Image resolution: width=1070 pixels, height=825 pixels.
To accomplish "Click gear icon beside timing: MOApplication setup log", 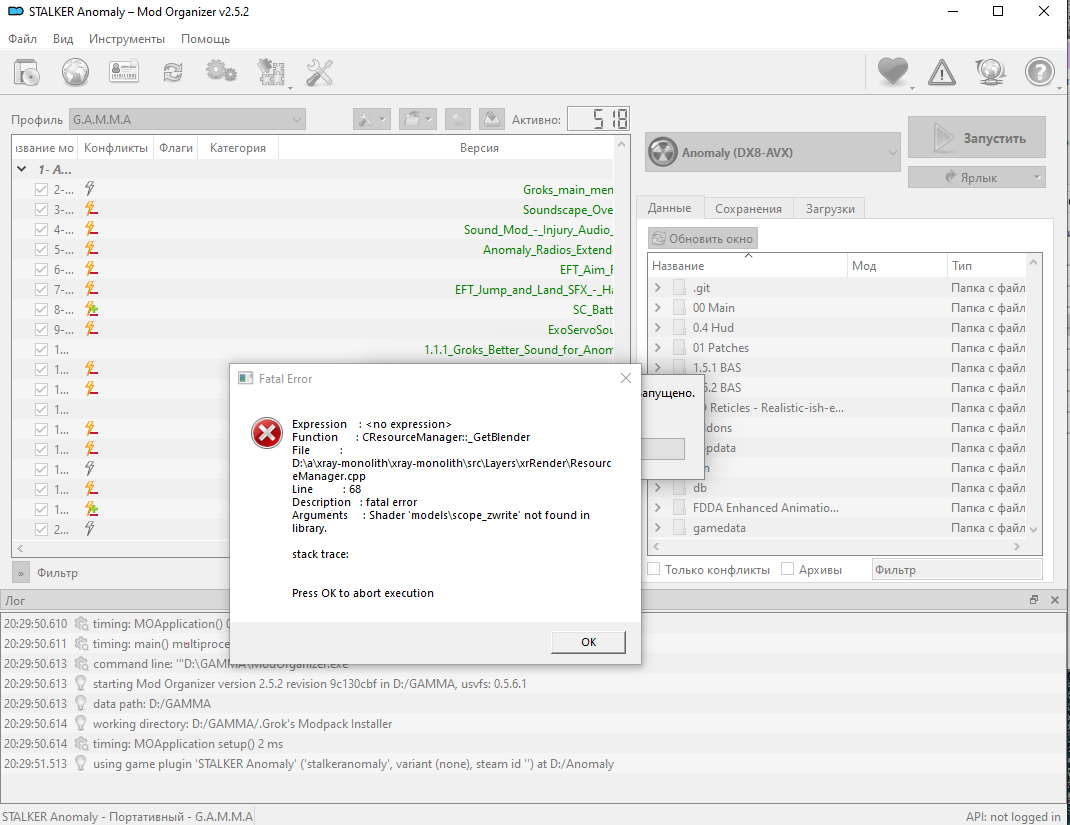I will click(x=81, y=744).
